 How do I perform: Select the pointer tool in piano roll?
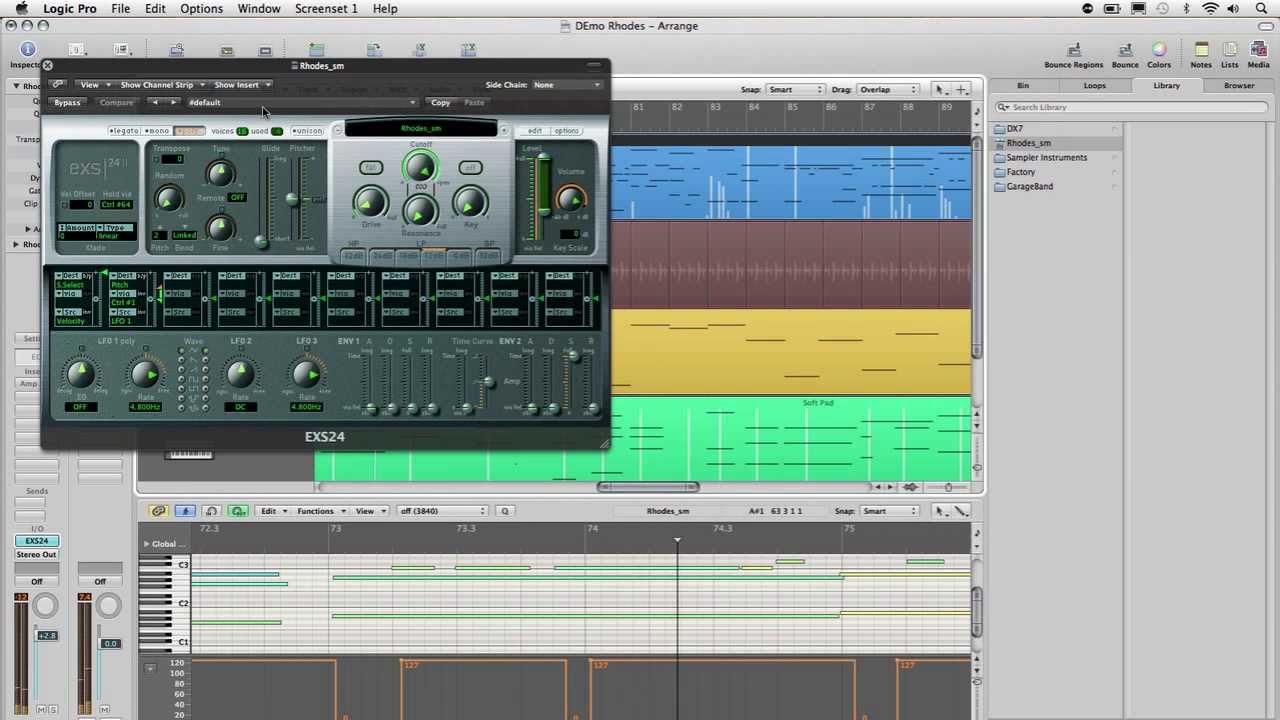click(x=940, y=511)
